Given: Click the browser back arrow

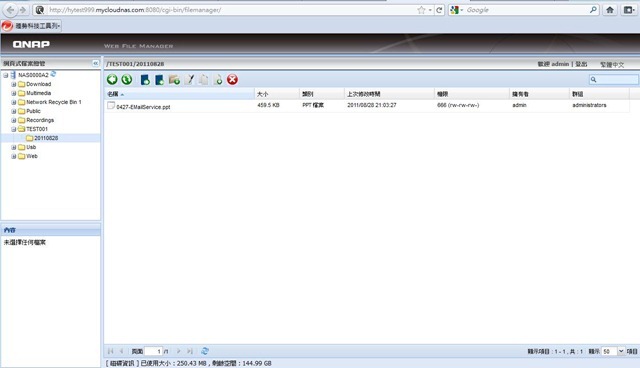Looking at the screenshot, I should 11,10.
